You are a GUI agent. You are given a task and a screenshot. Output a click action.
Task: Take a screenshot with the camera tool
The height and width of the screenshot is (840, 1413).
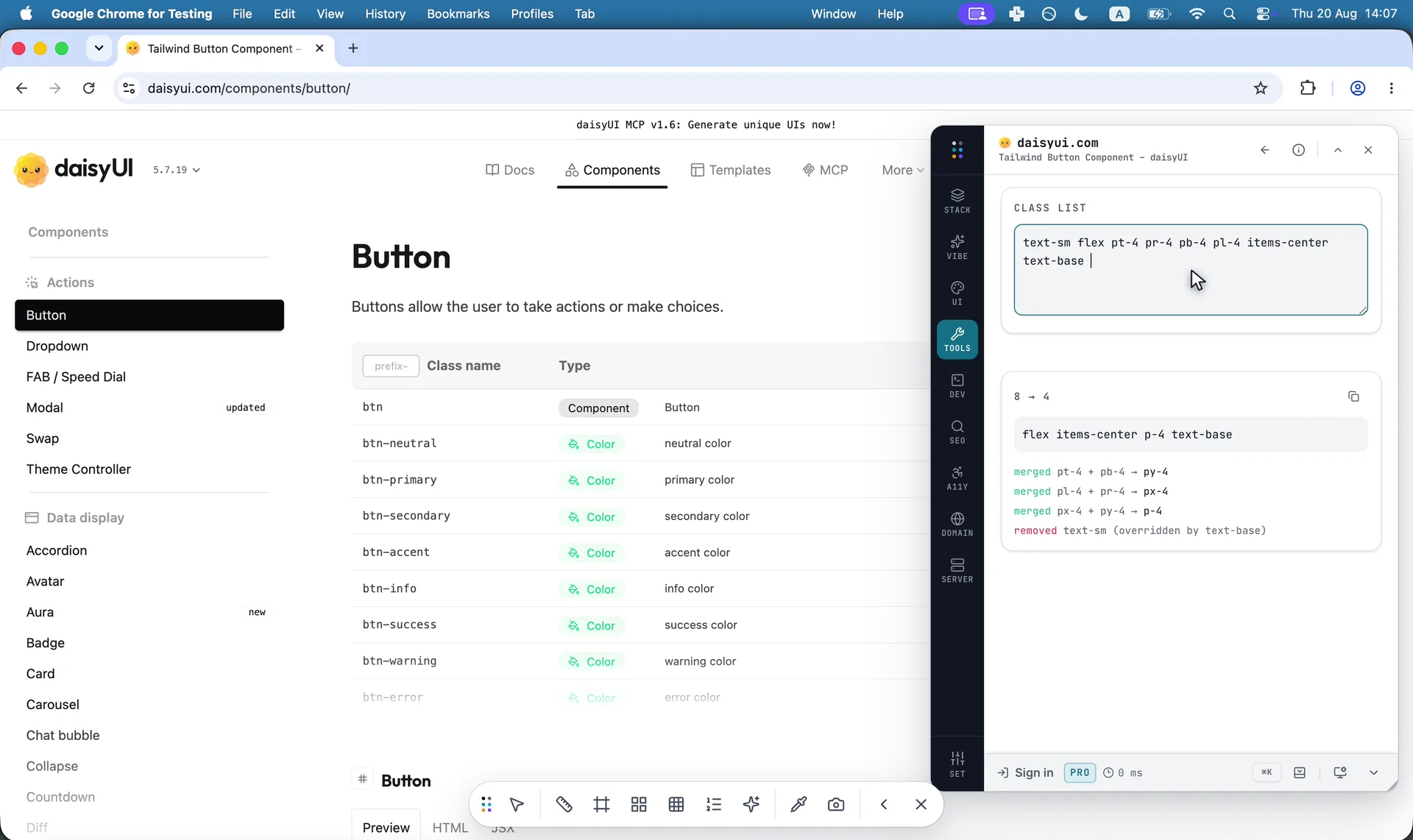[x=836, y=805]
